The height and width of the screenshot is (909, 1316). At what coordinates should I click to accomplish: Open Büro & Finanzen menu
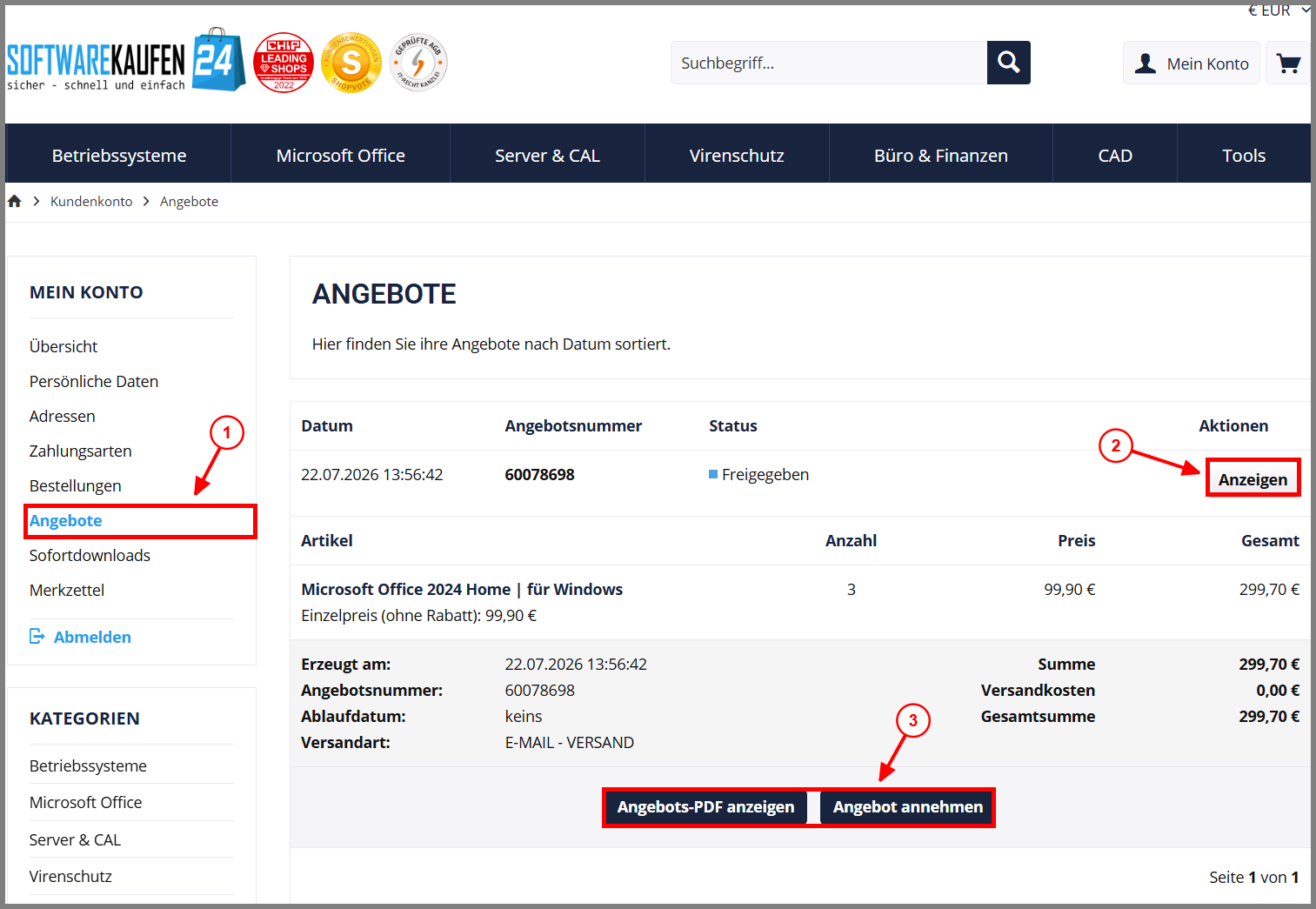(x=941, y=156)
